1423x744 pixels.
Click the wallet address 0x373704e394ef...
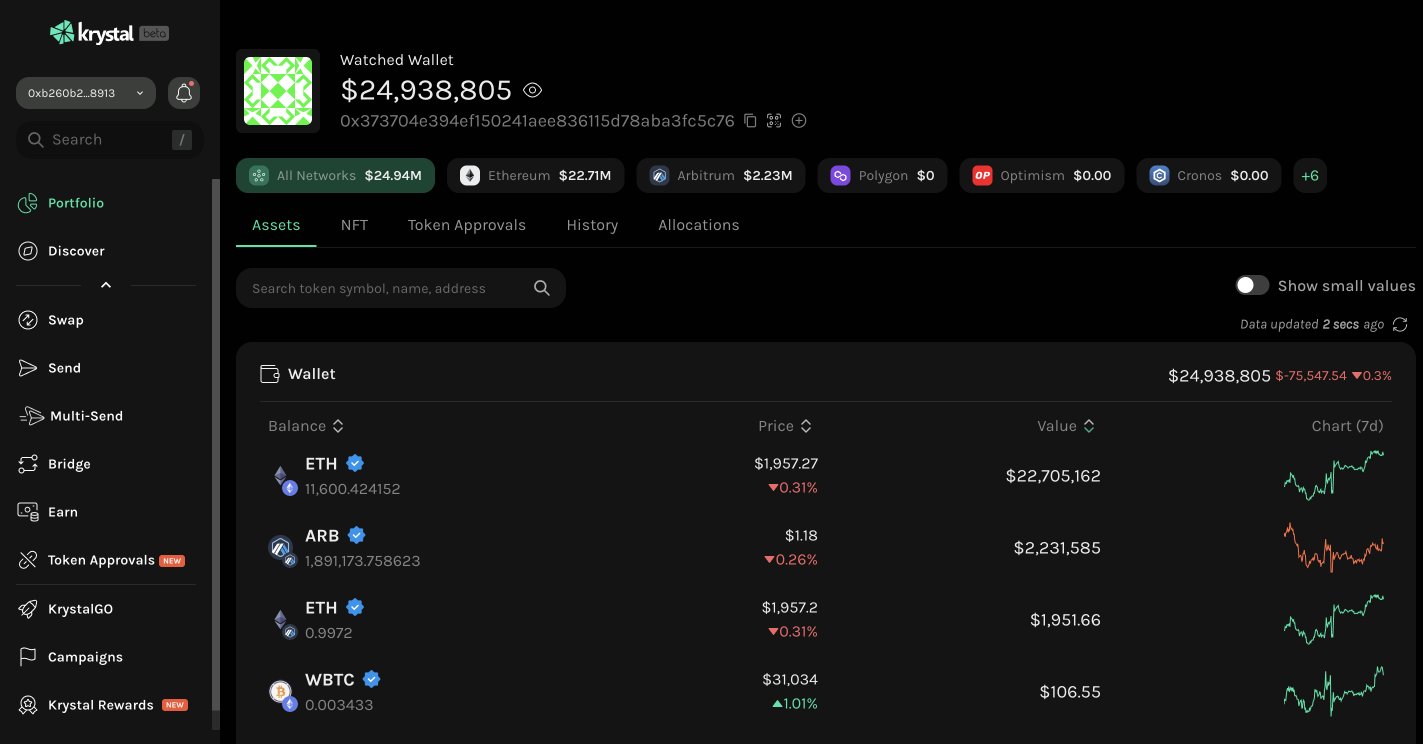click(537, 121)
